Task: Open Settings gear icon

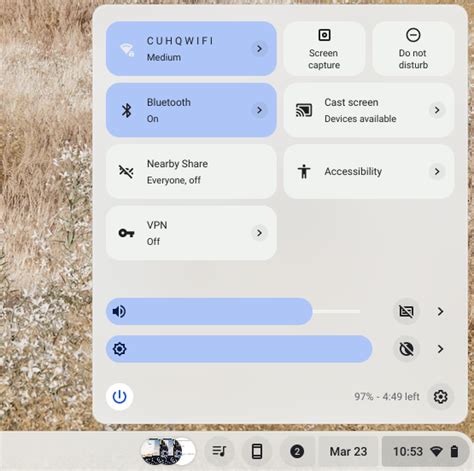Action: coord(440,397)
